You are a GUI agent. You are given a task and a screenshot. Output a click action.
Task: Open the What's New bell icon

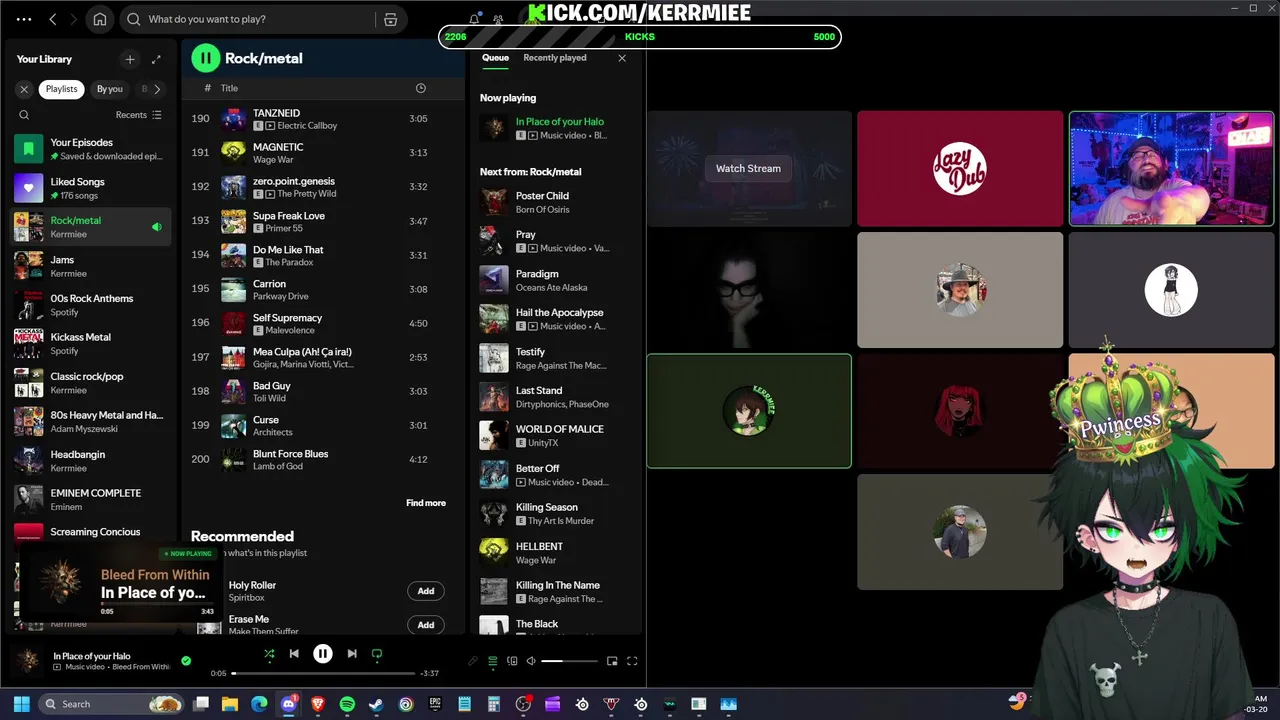pyautogui.click(x=474, y=19)
